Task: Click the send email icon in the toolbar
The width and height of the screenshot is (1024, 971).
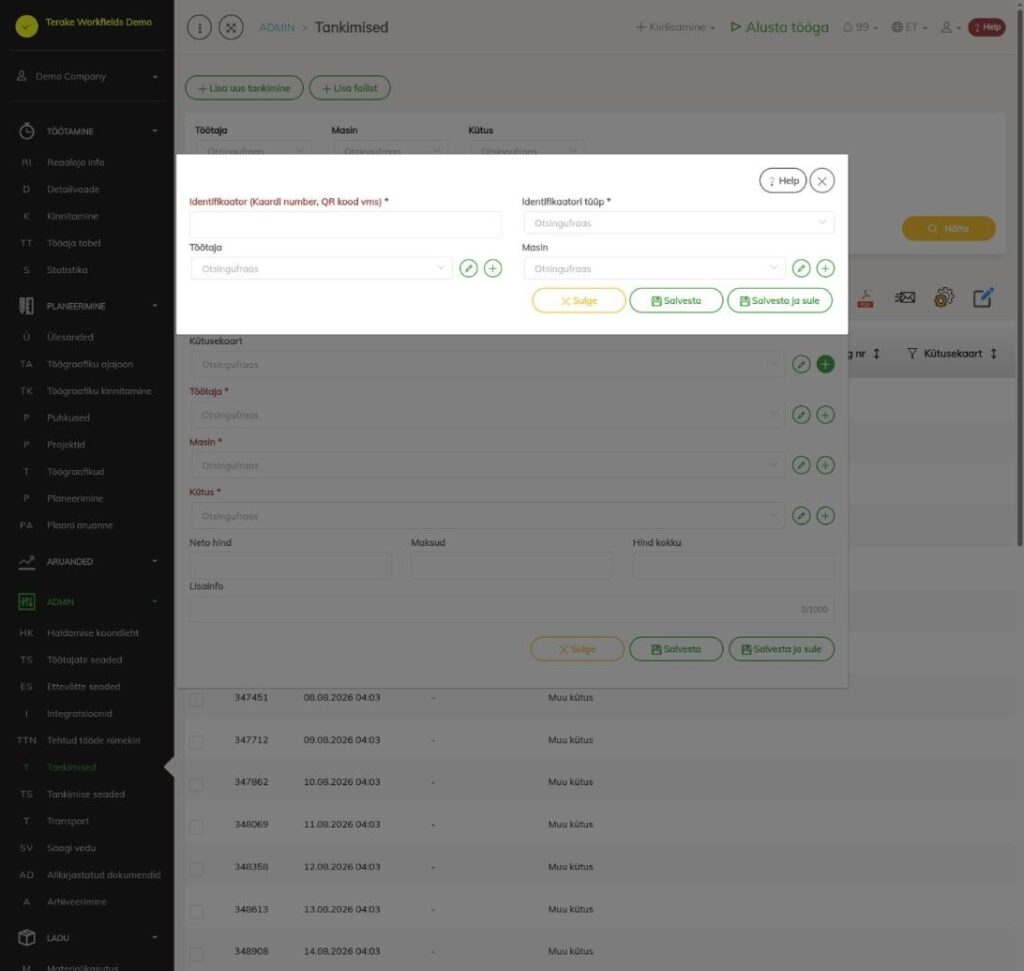Action: pyautogui.click(x=904, y=298)
